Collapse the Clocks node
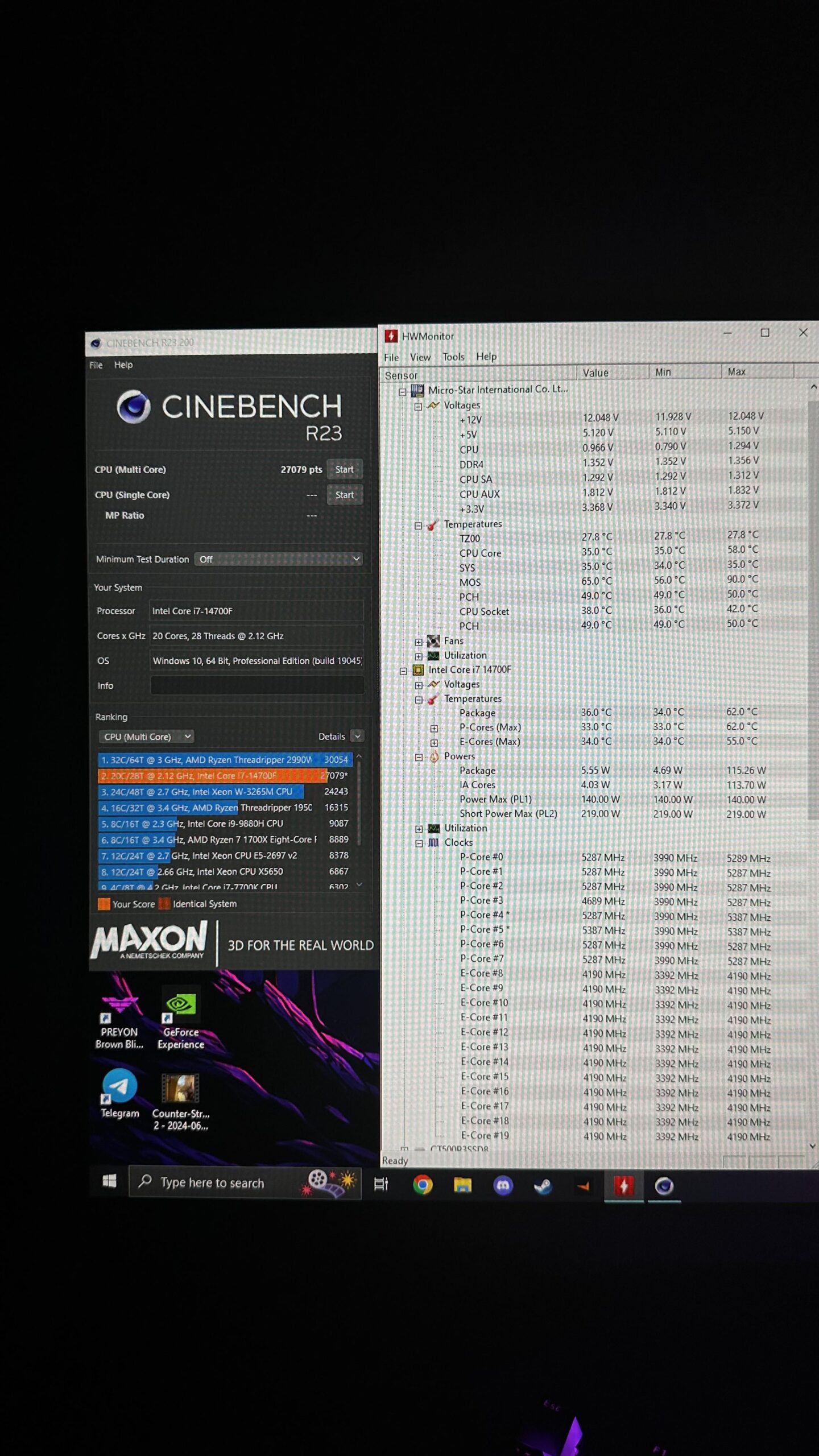The image size is (819, 1456). point(419,843)
